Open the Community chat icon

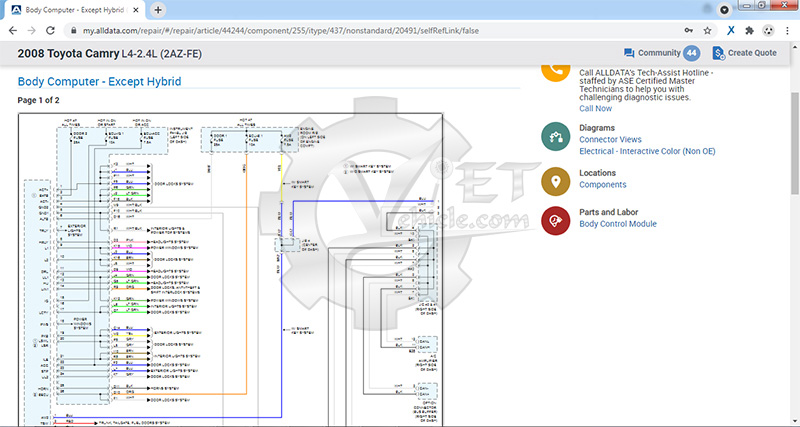coord(629,53)
